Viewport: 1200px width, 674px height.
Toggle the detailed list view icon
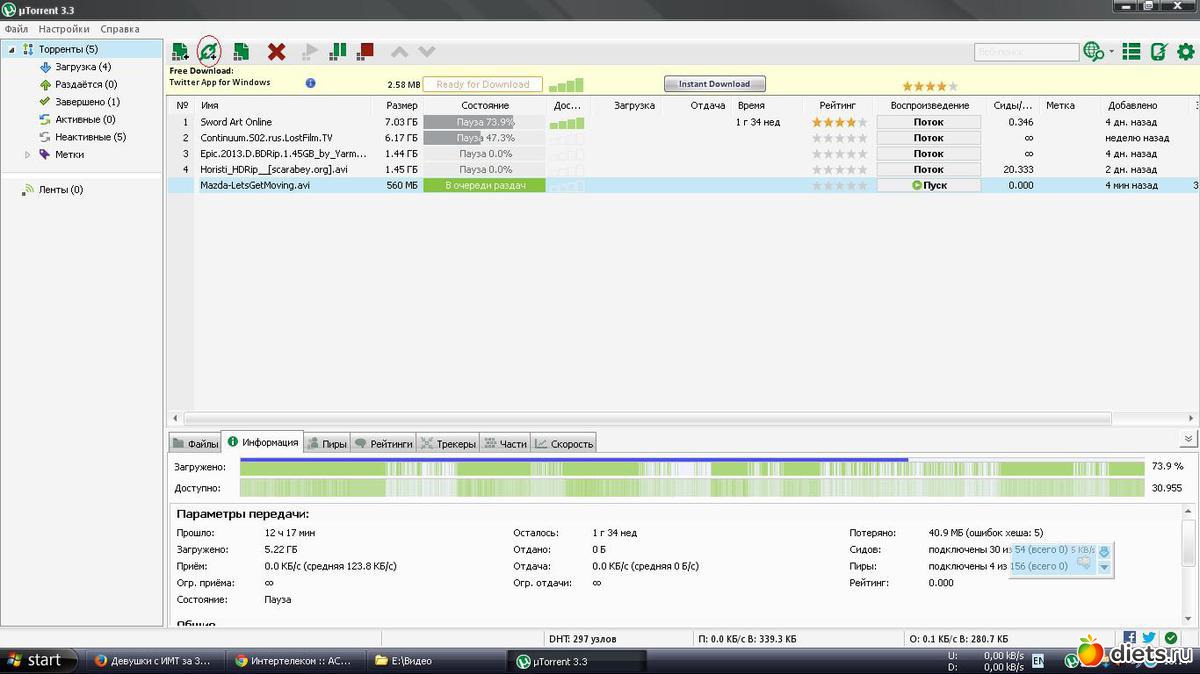pyautogui.click(x=1131, y=51)
